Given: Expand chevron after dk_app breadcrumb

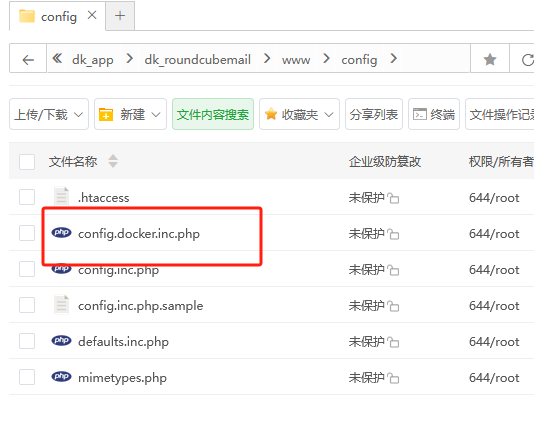Looking at the screenshot, I should [129, 59].
